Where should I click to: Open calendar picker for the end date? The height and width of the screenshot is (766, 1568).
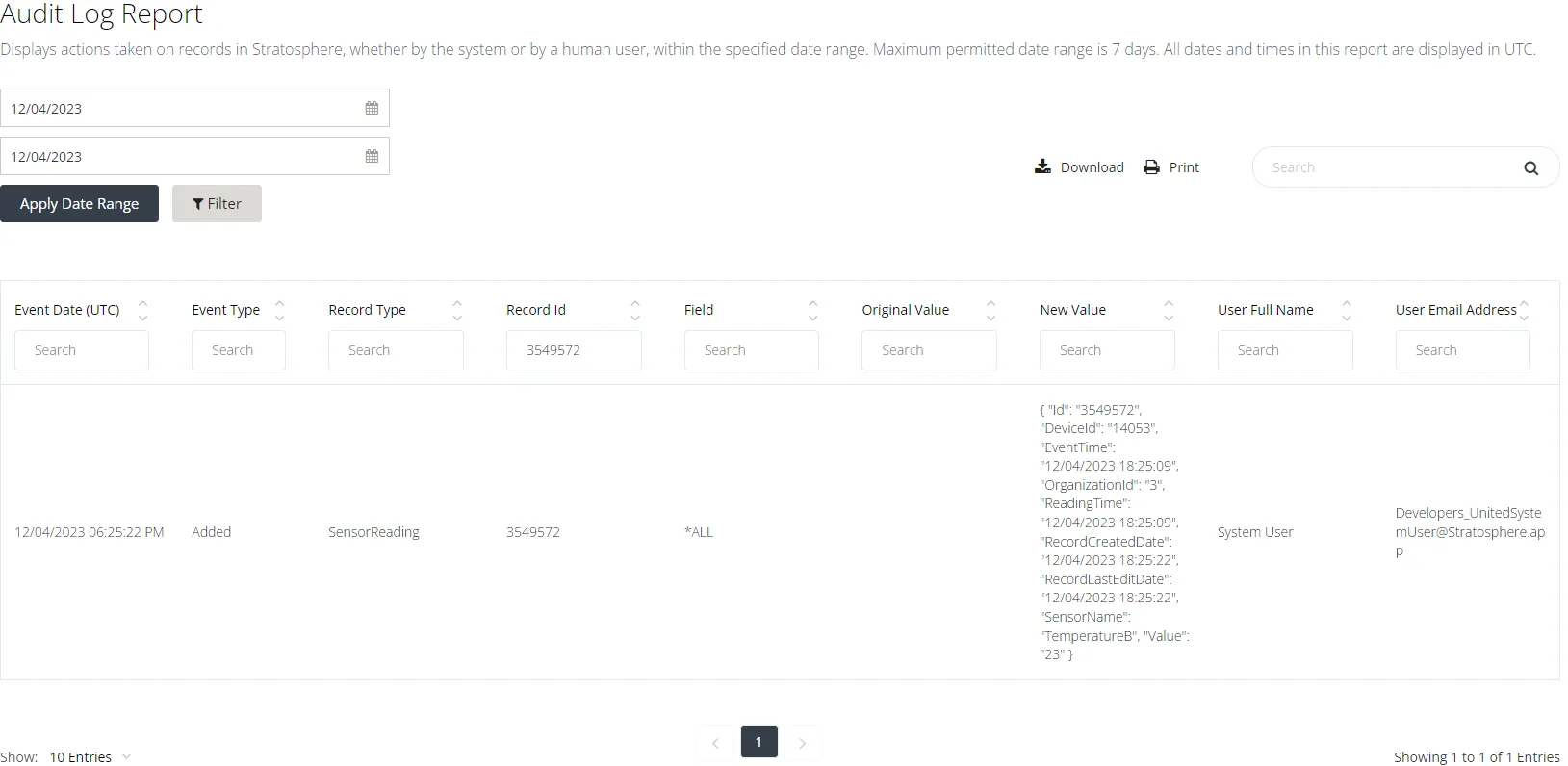[x=372, y=156]
